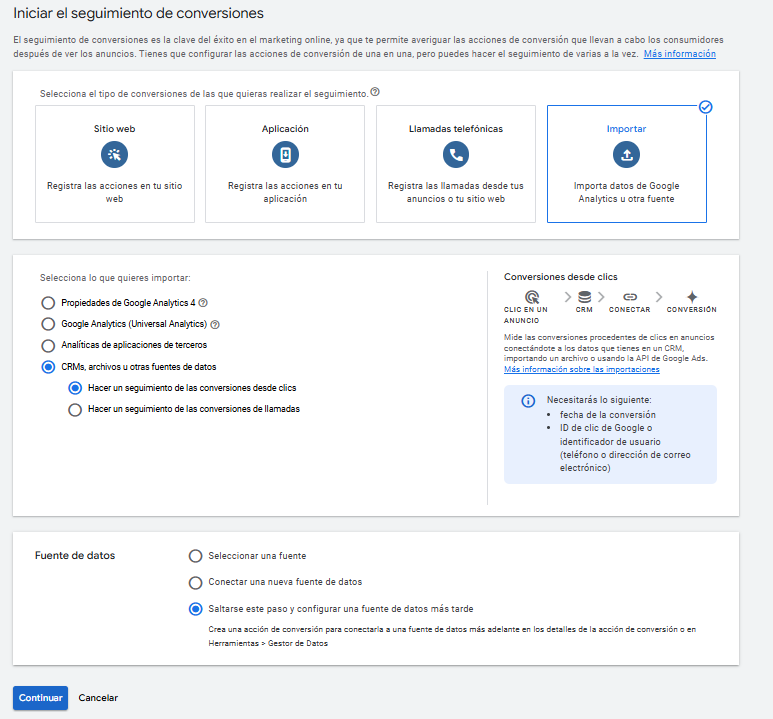Select Google Analytics (Universal Analytics) radio button

(48, 324)
